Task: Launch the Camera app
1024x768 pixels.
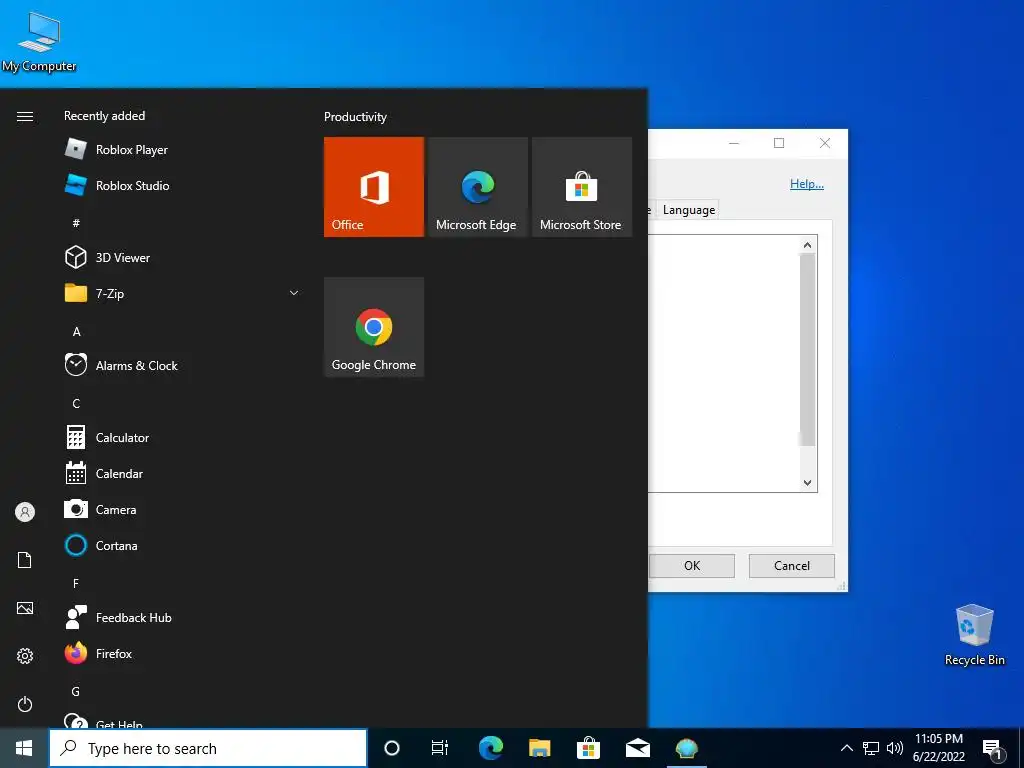Action: [182, 509]
